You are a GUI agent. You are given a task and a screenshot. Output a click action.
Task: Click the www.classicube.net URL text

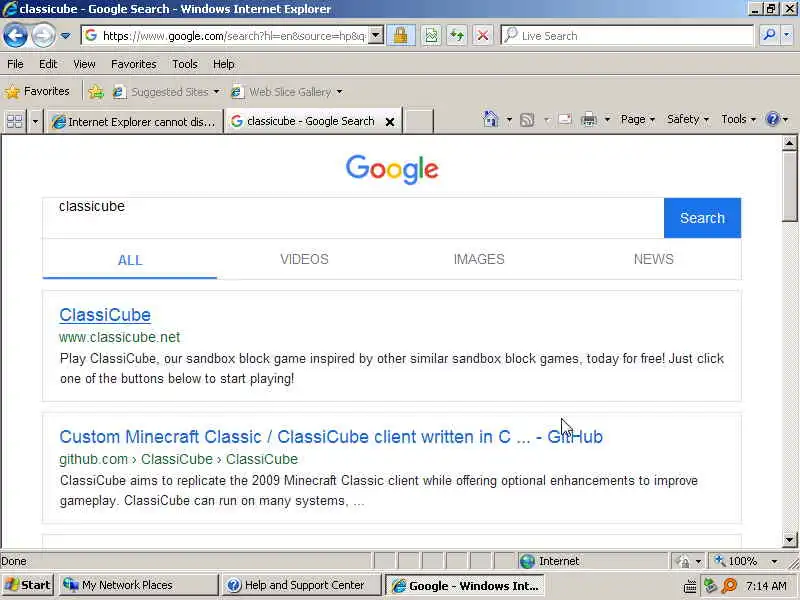pos(119,337)
